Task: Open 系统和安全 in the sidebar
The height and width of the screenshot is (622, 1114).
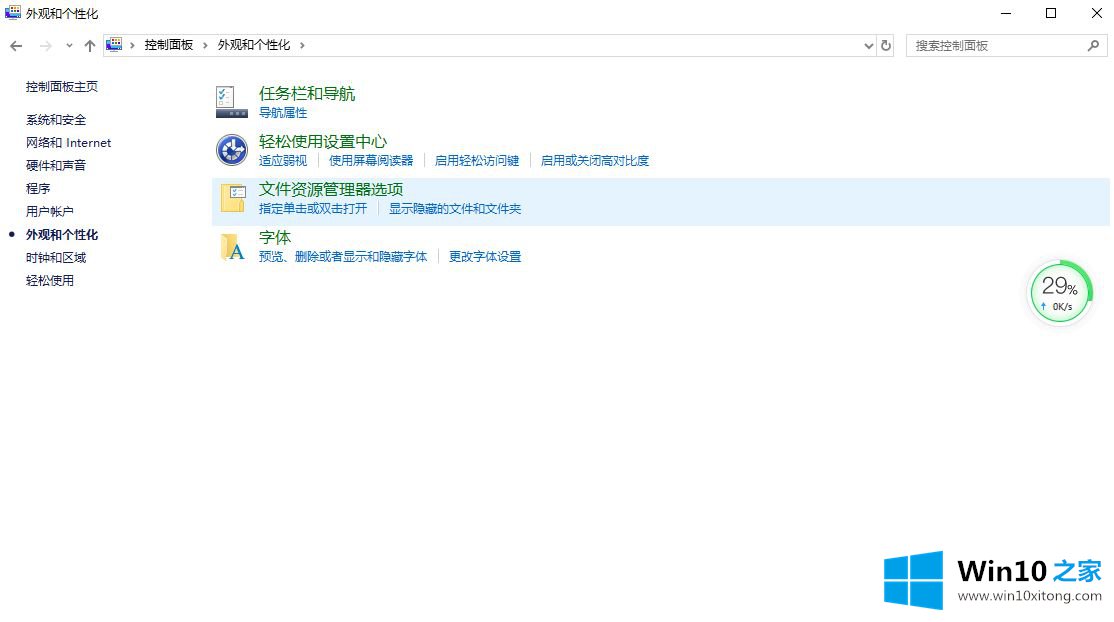Action: point(56,120)
